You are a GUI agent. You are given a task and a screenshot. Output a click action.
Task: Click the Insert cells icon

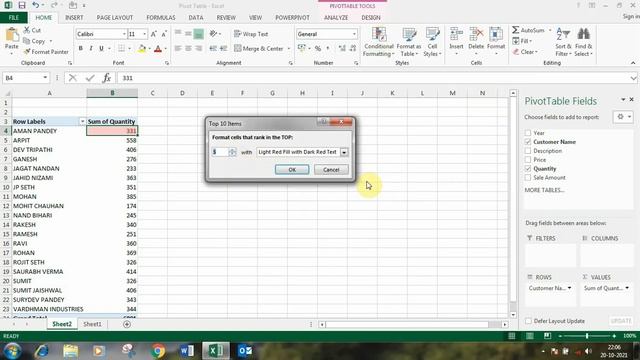tap(456, 34)
